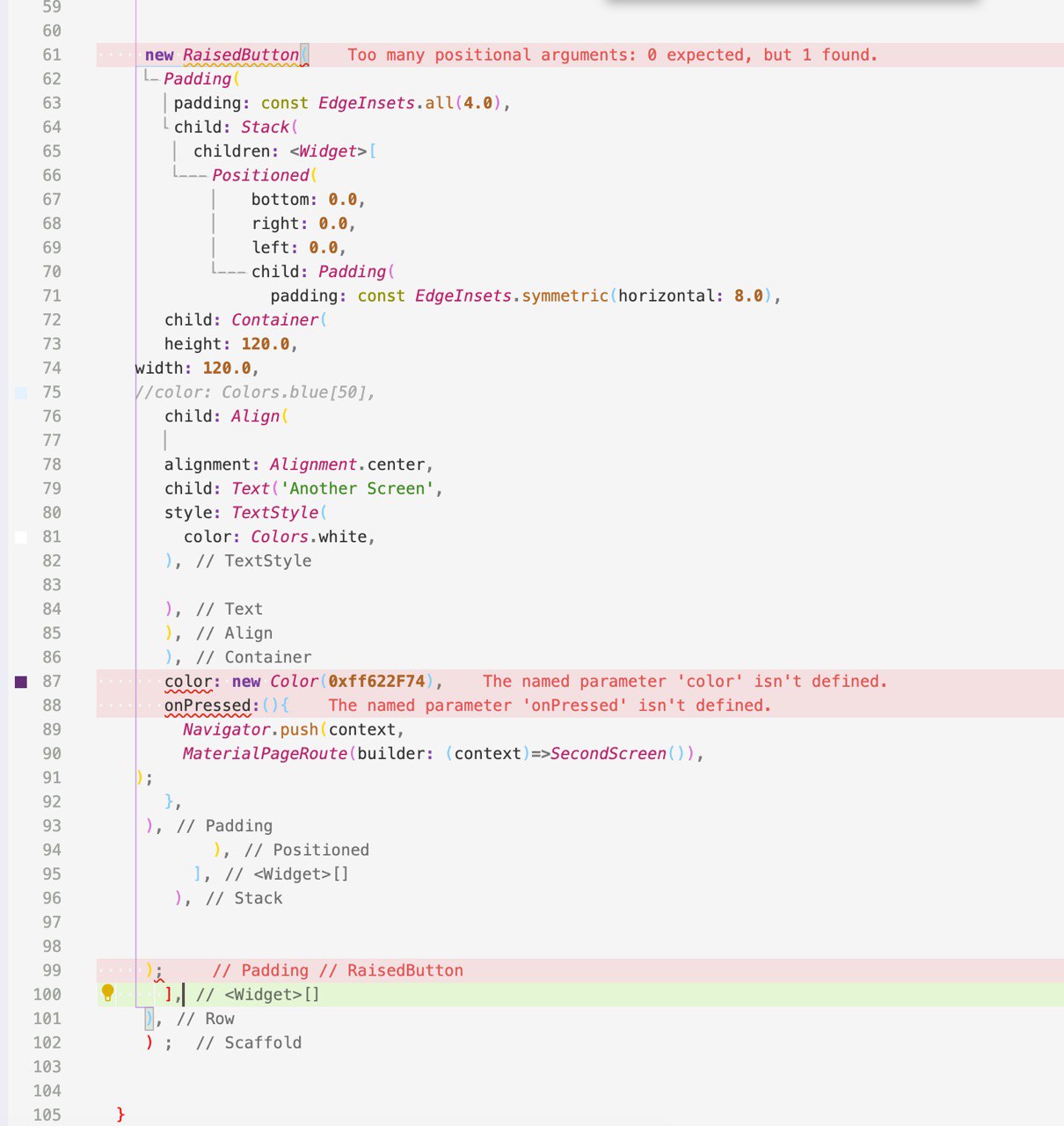The image size is (1064, 1126).
Task: Click line number 61 in the gutter
Action: [x=52, y=55]
